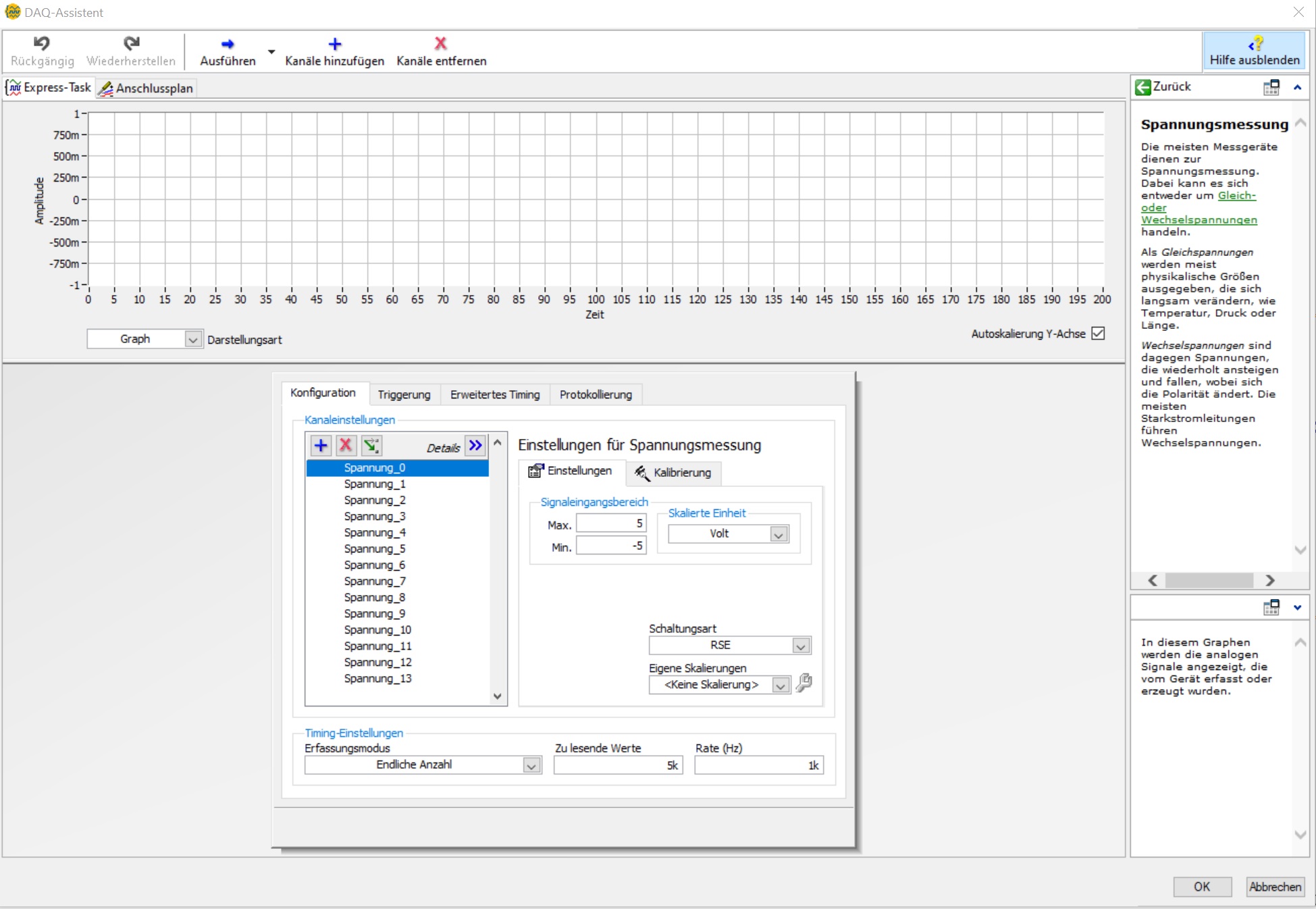
Task: Open Darstellungsart Graph dropdown
Action: coord(192,340)
